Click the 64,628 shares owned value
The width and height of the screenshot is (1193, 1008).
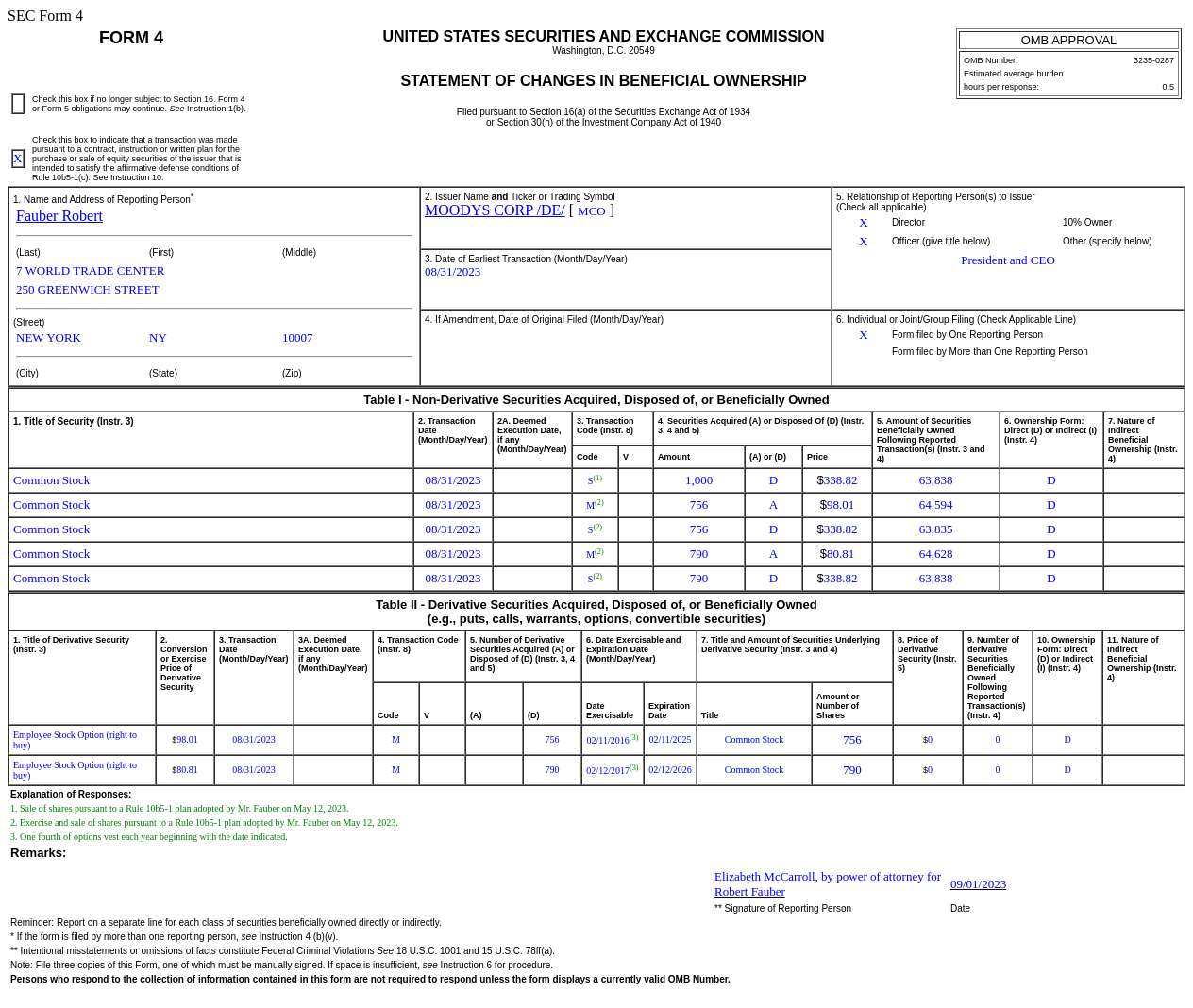point(935,554)
